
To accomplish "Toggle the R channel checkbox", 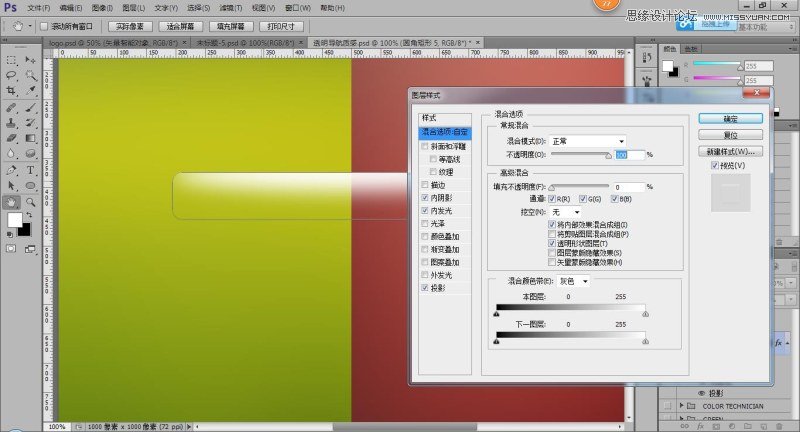I will tap(552, 199).
